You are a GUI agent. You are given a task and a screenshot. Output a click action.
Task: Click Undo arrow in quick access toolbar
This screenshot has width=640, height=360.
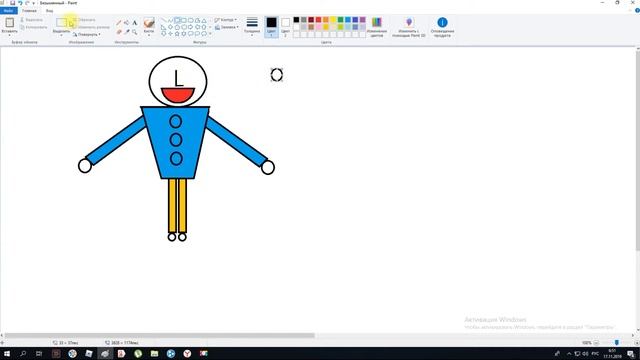tap(20, 3)
